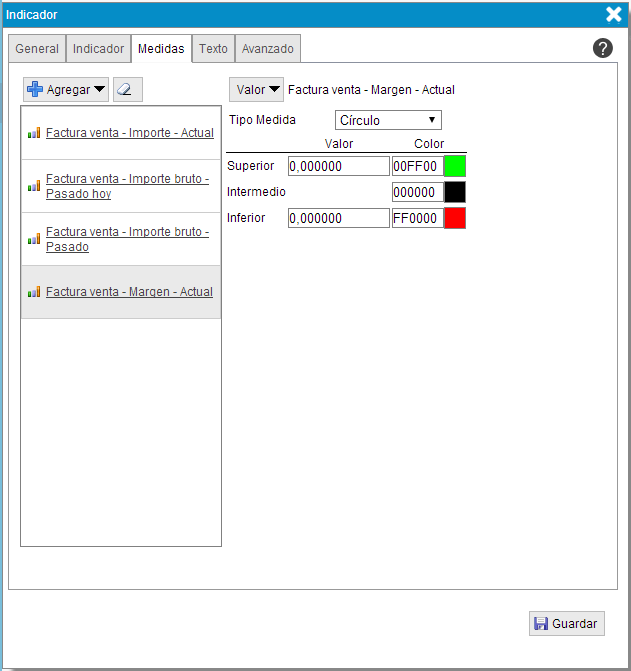Expand the Valor dropdown button
Viewport: 631px width, 671px height.
257,90
